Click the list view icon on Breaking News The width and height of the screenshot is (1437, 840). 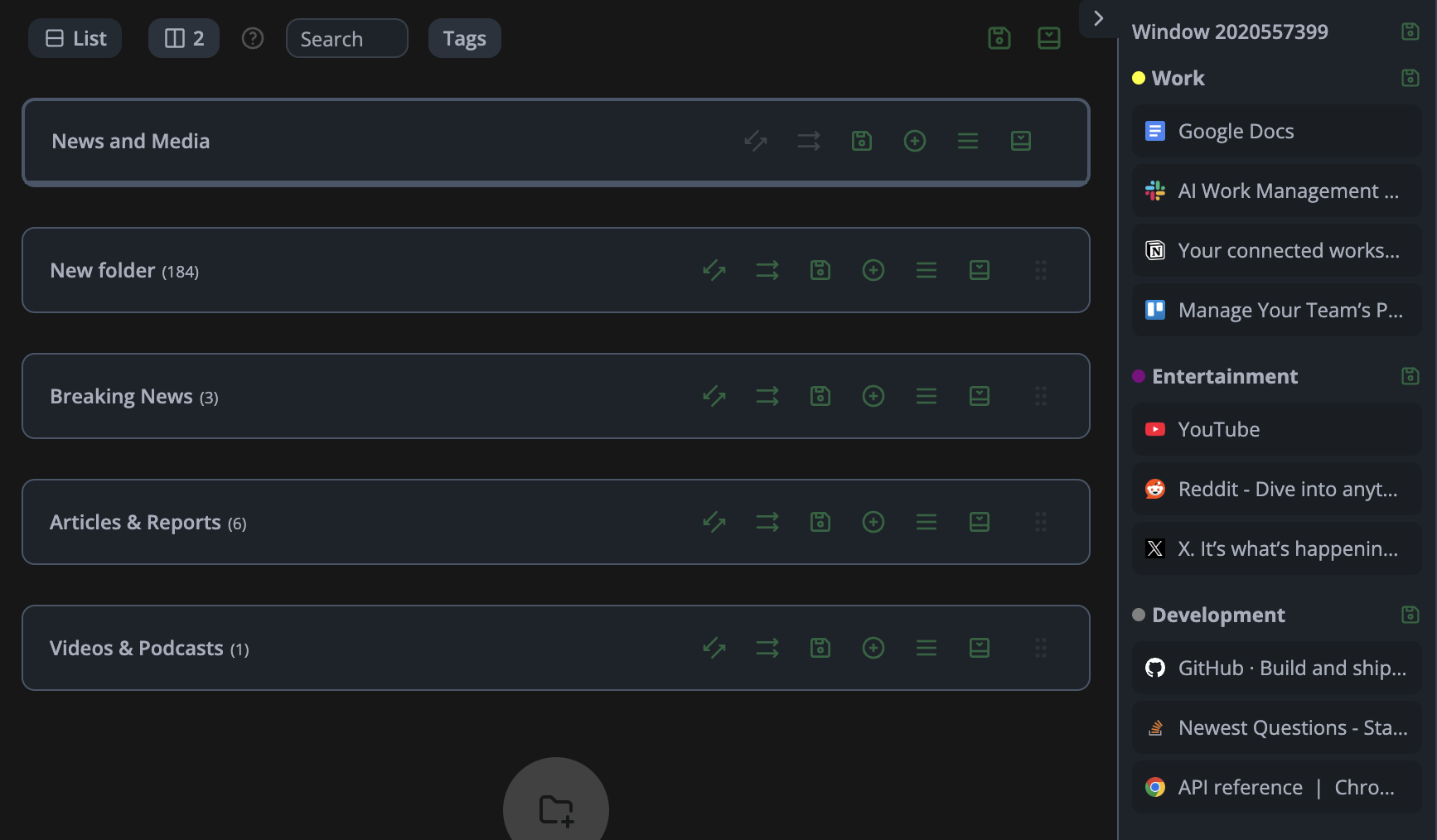click(x=926, y=396)
